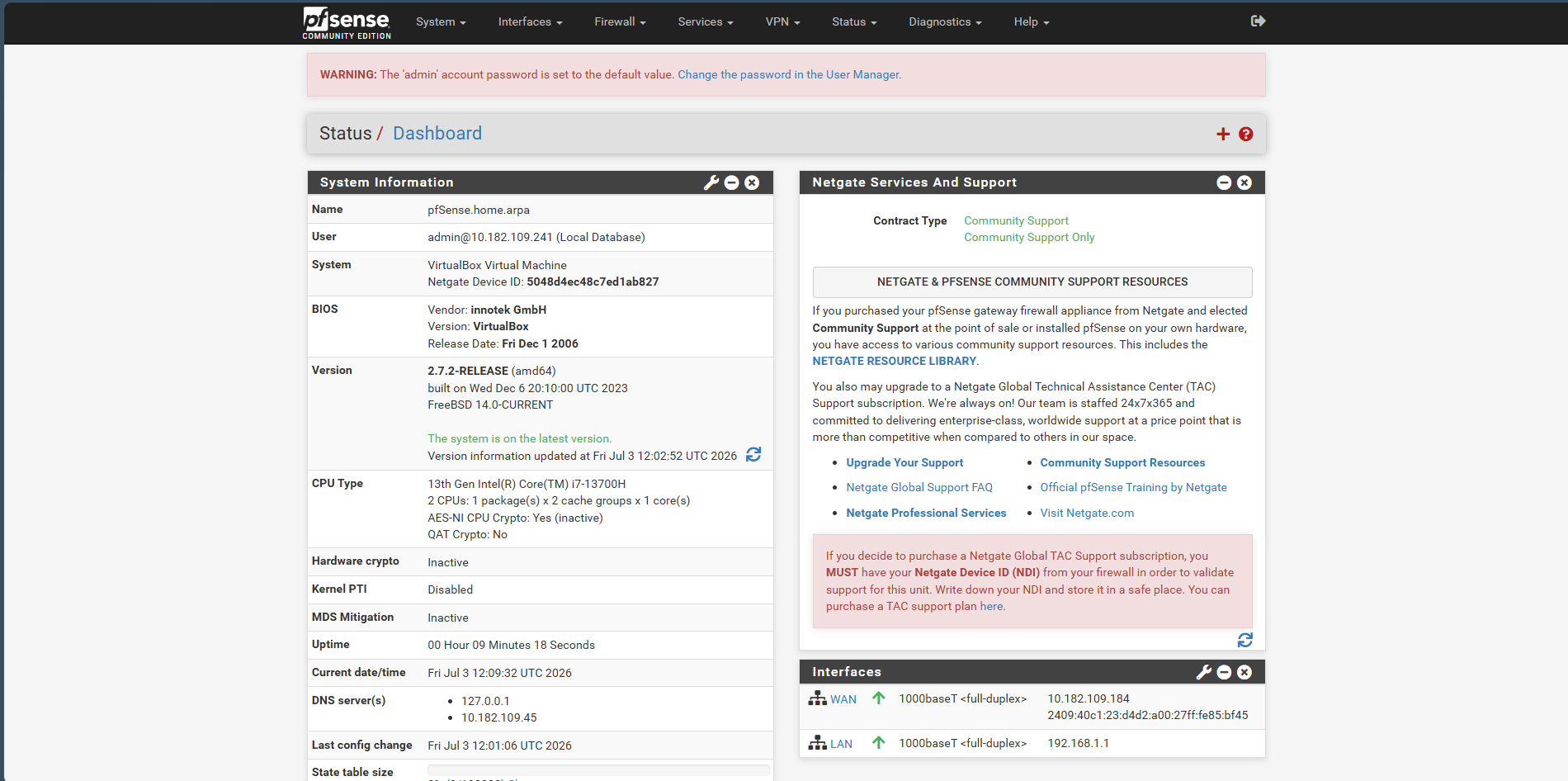Image resolution: width=1568 pixels, height=781 pixels.
Task: Click the WAN IPv6 address
Action: [x=1148, y=716]
